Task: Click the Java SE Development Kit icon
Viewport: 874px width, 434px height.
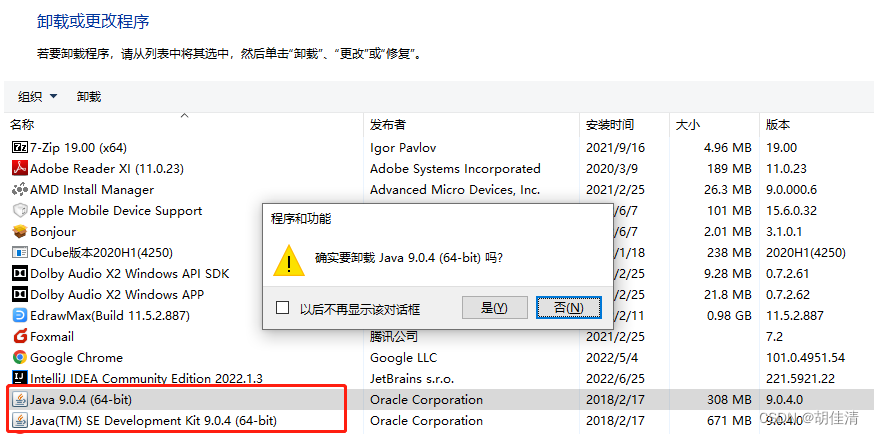Action: (20, 420)
